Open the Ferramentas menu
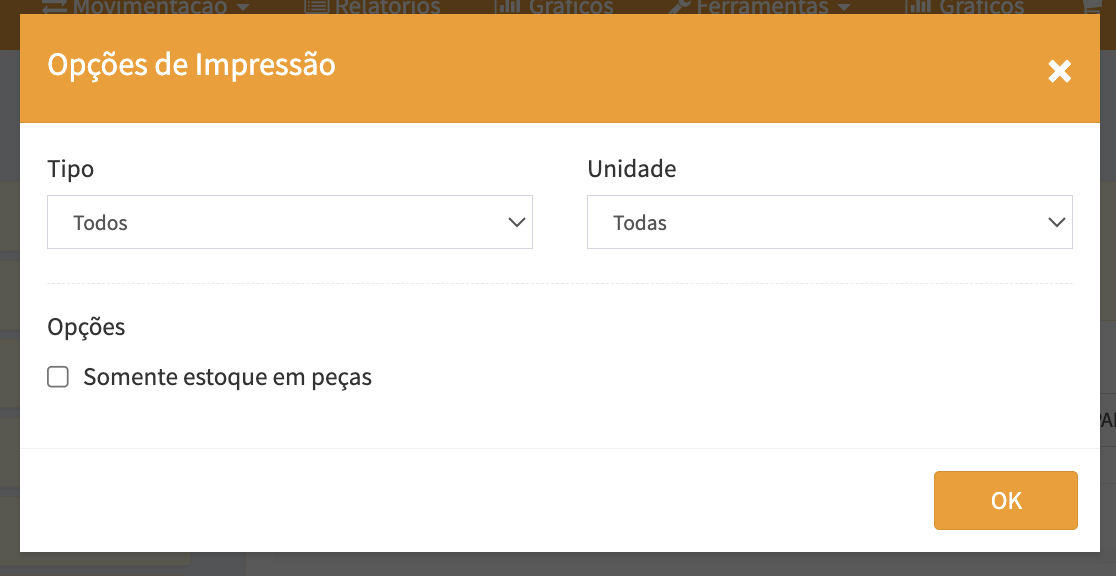Screen dimensions: 1116x576 point(764,7)
